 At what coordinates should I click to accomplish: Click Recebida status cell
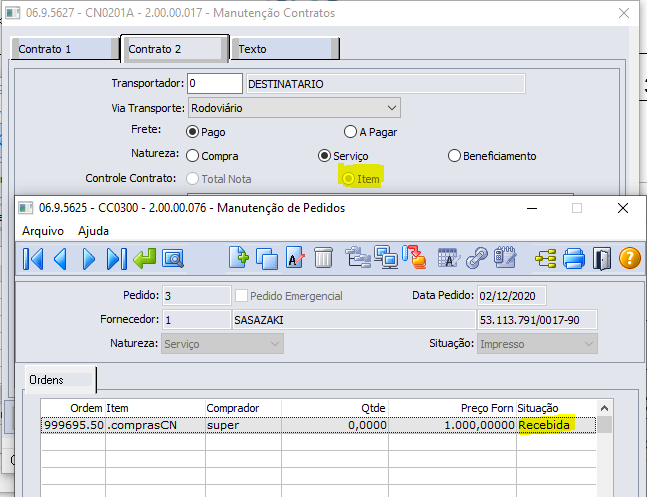pyautogui.click(x=556, y=425)
